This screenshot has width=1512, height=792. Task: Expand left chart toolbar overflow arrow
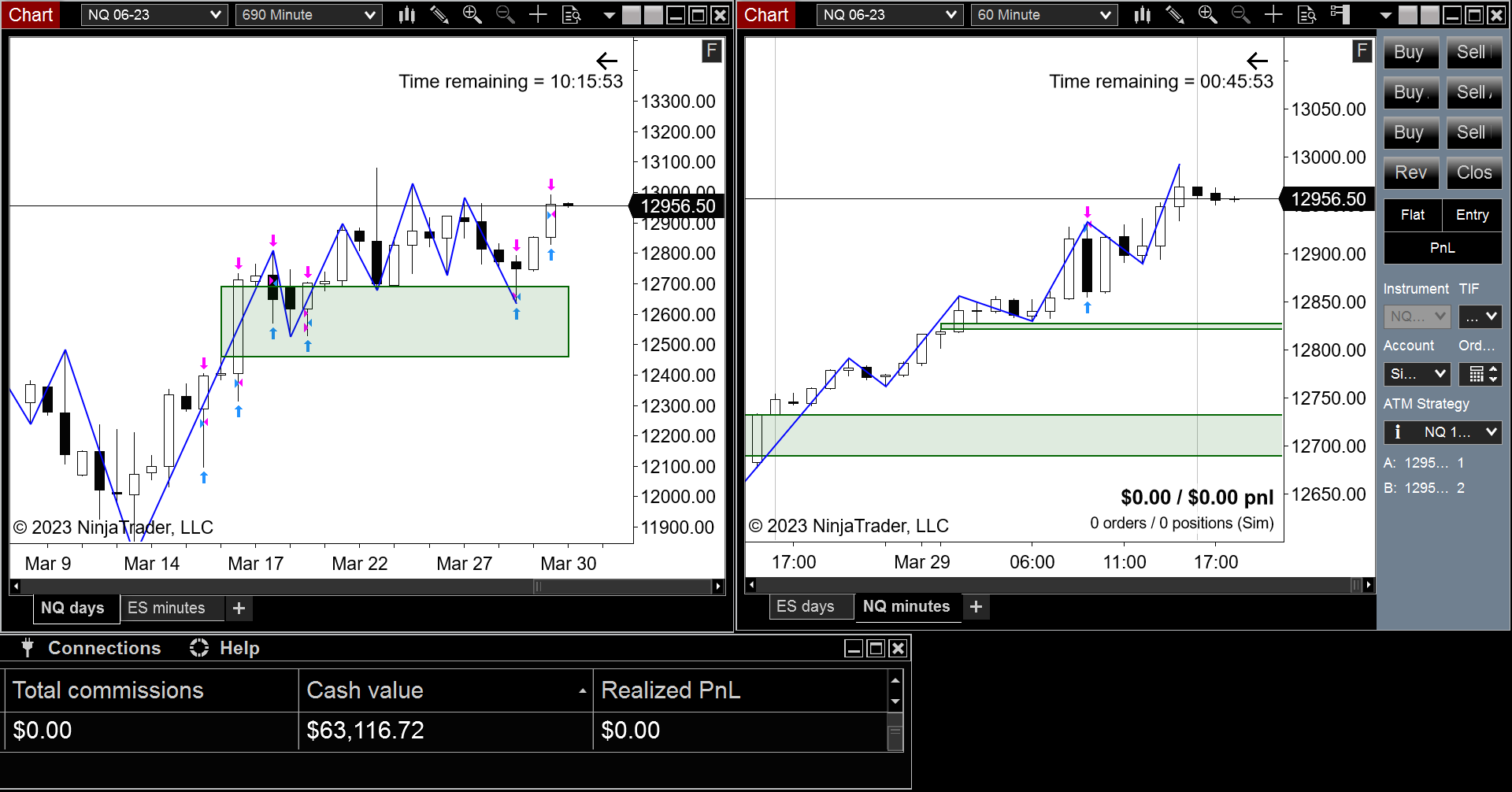(x=609, y=15)
